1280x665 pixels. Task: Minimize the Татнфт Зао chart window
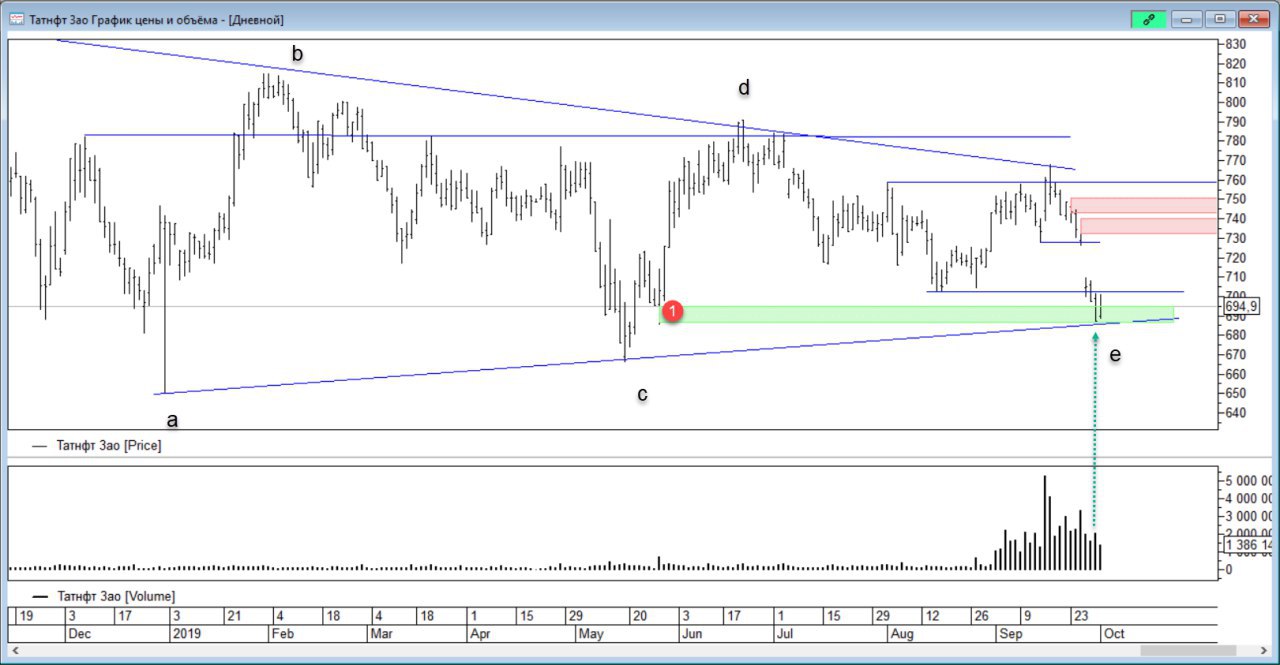(x=1187, y=18)
